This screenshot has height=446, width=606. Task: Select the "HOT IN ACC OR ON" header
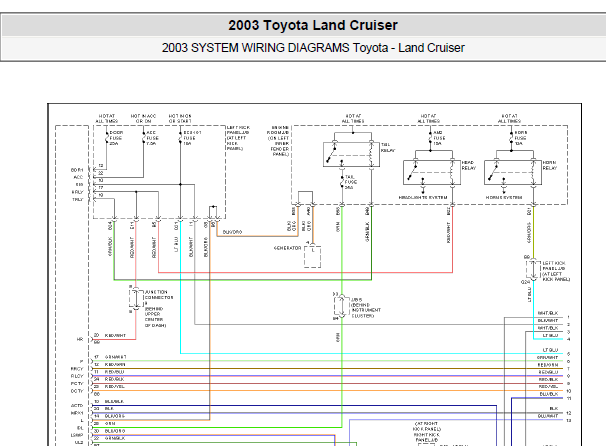click(x=143, y=119)
